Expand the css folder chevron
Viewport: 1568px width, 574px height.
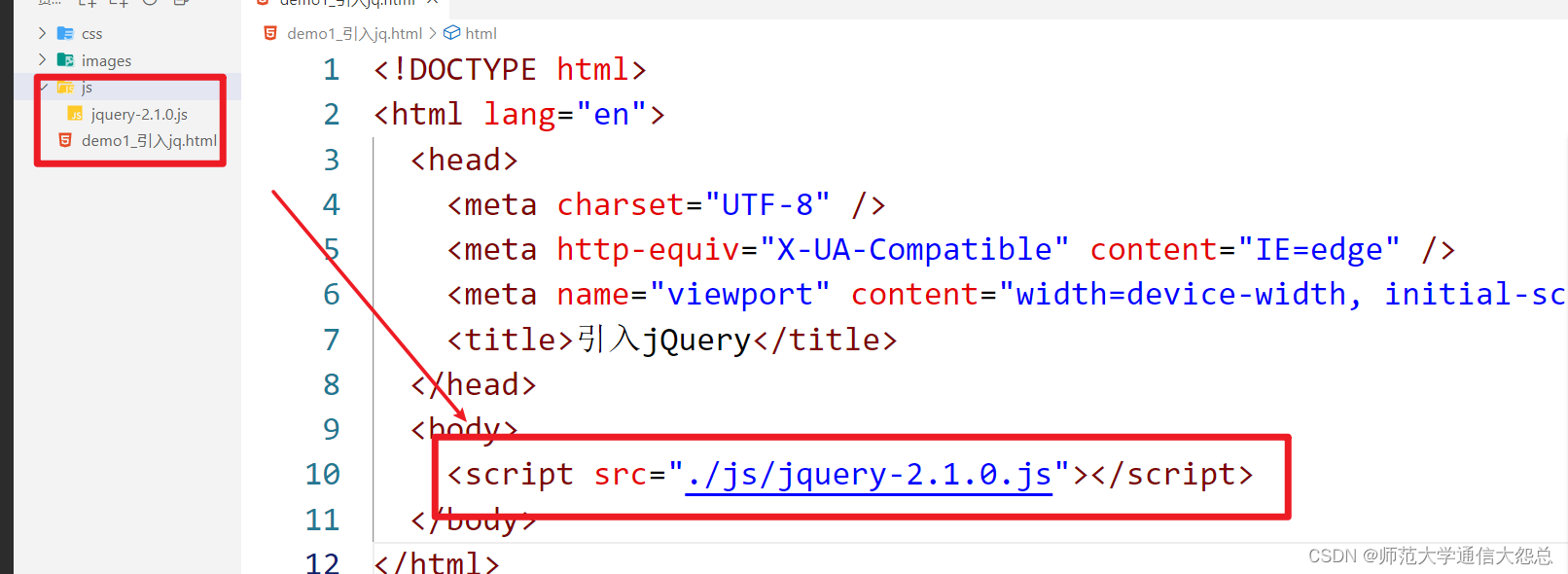pos(42,33)
